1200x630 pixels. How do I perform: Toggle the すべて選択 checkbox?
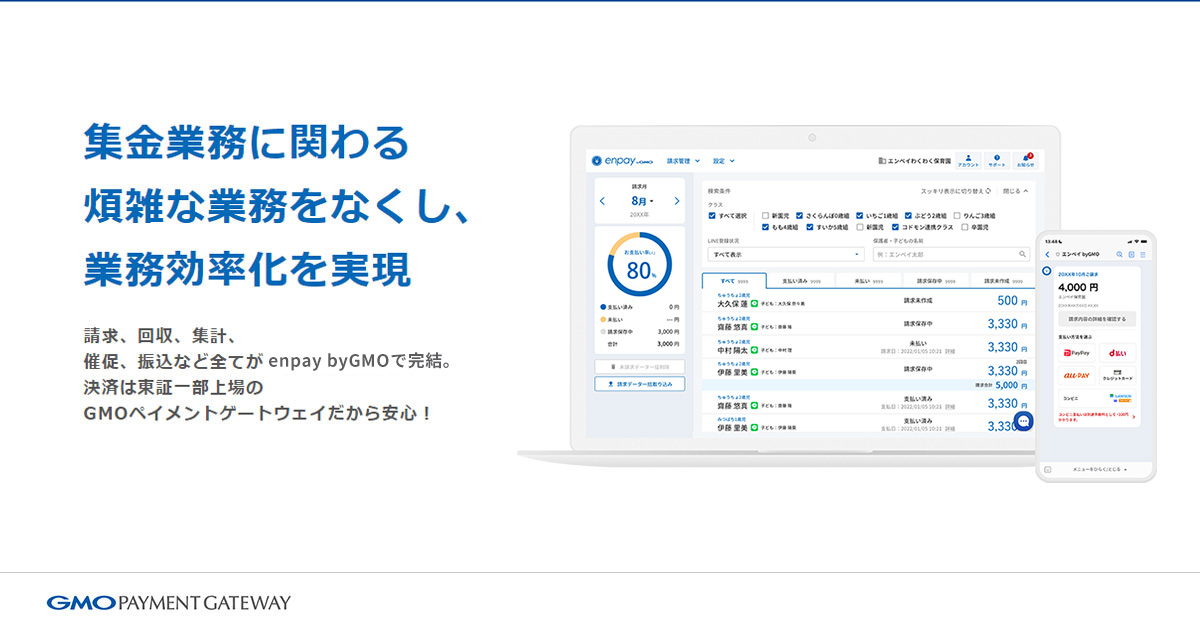(x=712, y=215)
